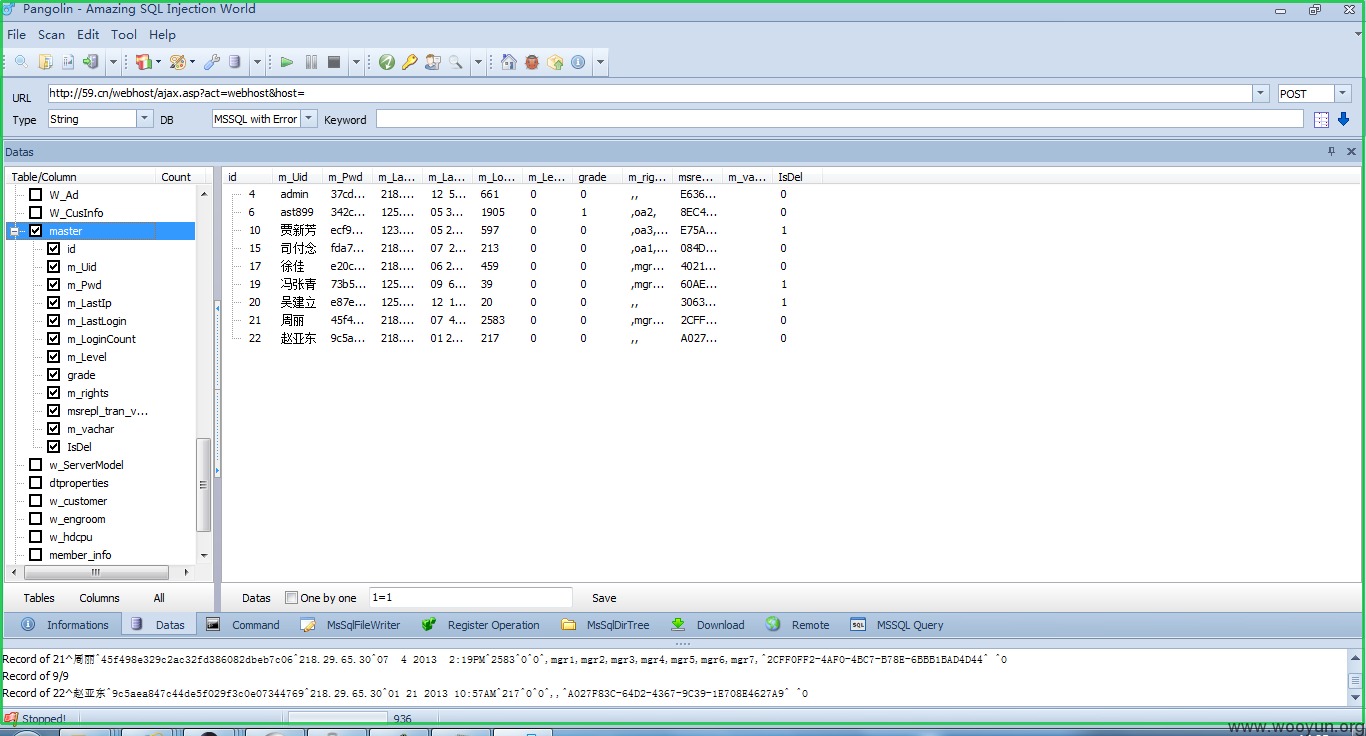Stop the scan using the square button

point(334,62)
